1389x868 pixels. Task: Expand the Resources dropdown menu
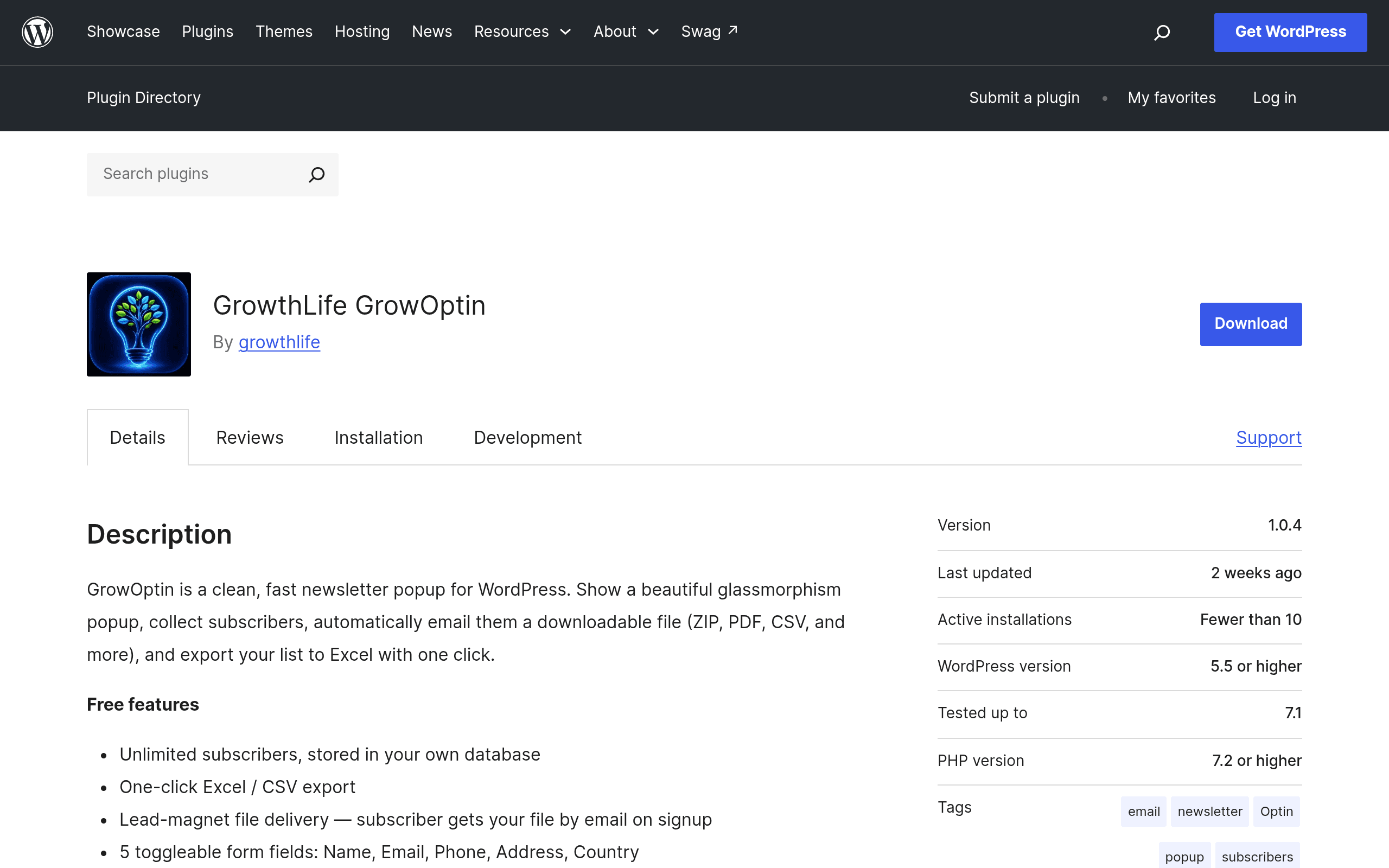coord(523,31)
